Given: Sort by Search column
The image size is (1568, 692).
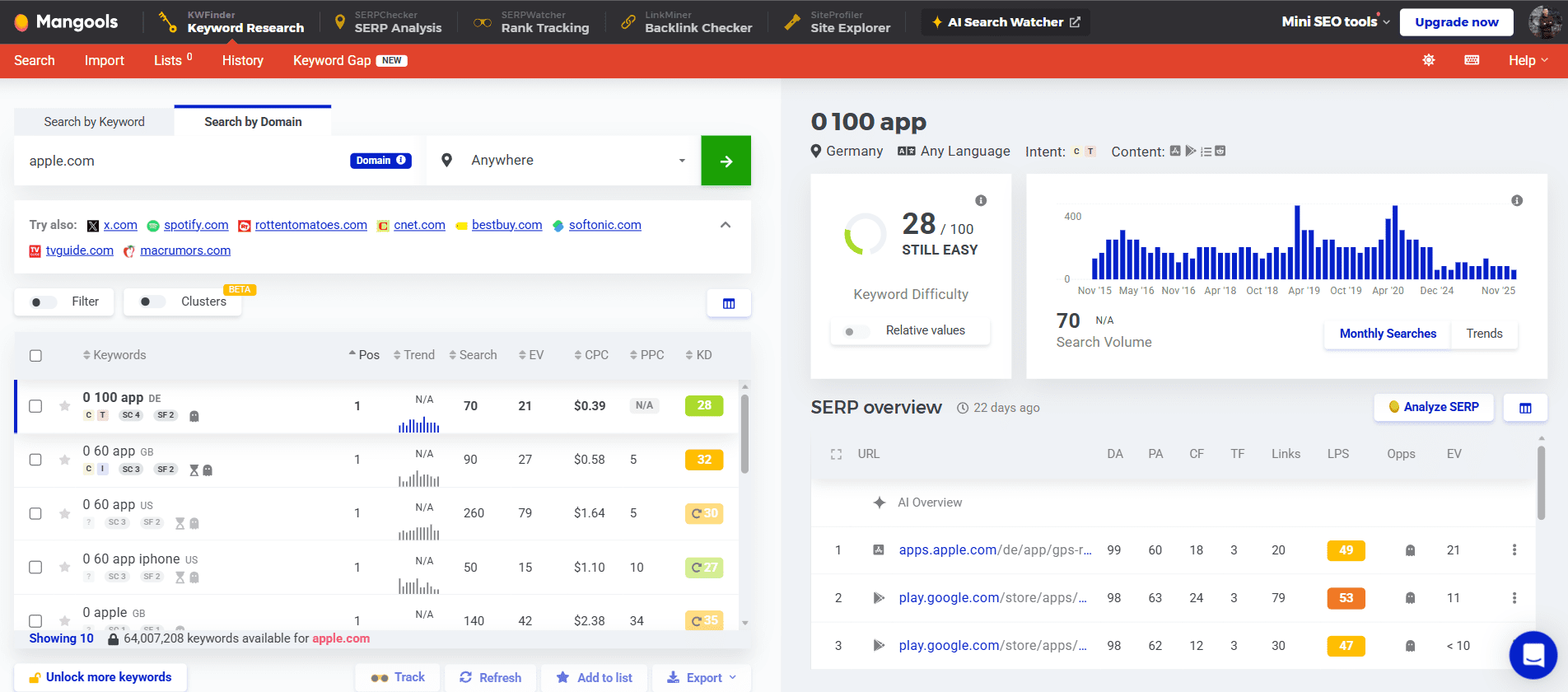Looking at the screenshot, I should coord(473,355).
